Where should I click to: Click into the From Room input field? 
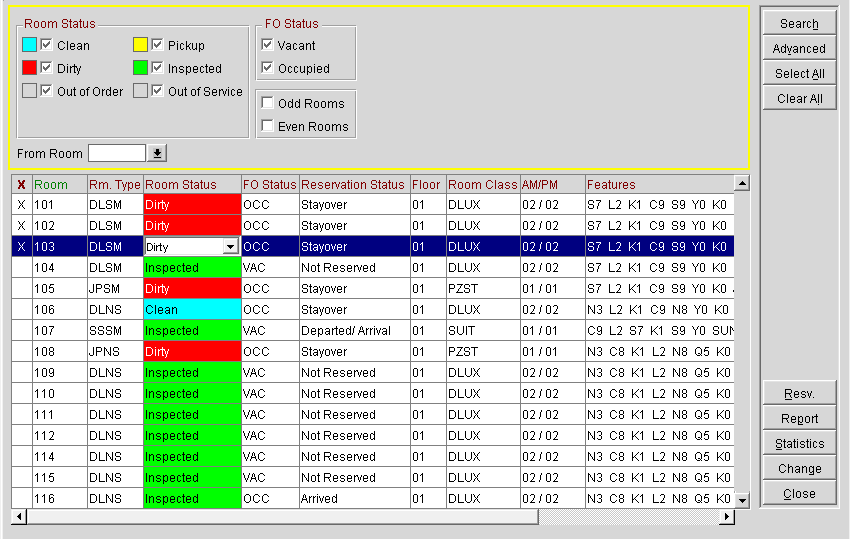[117, 153]
